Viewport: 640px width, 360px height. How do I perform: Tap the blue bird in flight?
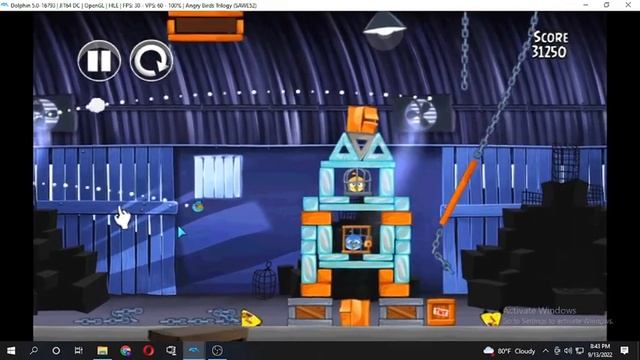[198, 207]
